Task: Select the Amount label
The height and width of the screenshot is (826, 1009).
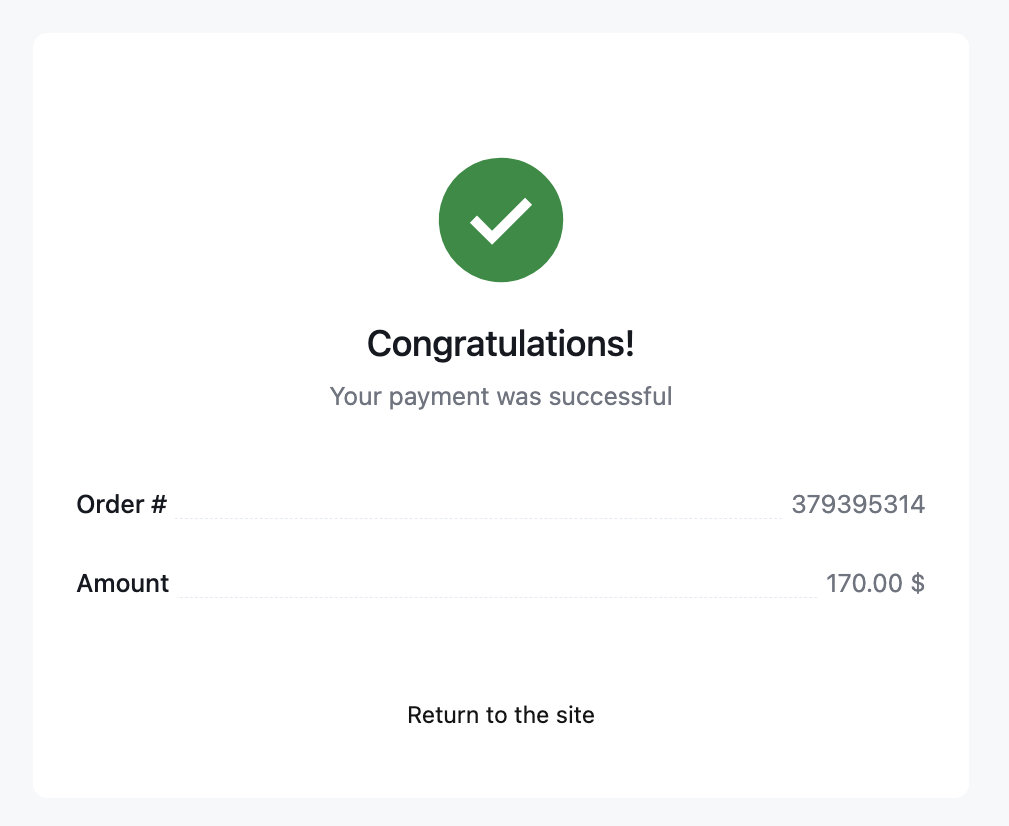Action: click(x=122, y=583)
